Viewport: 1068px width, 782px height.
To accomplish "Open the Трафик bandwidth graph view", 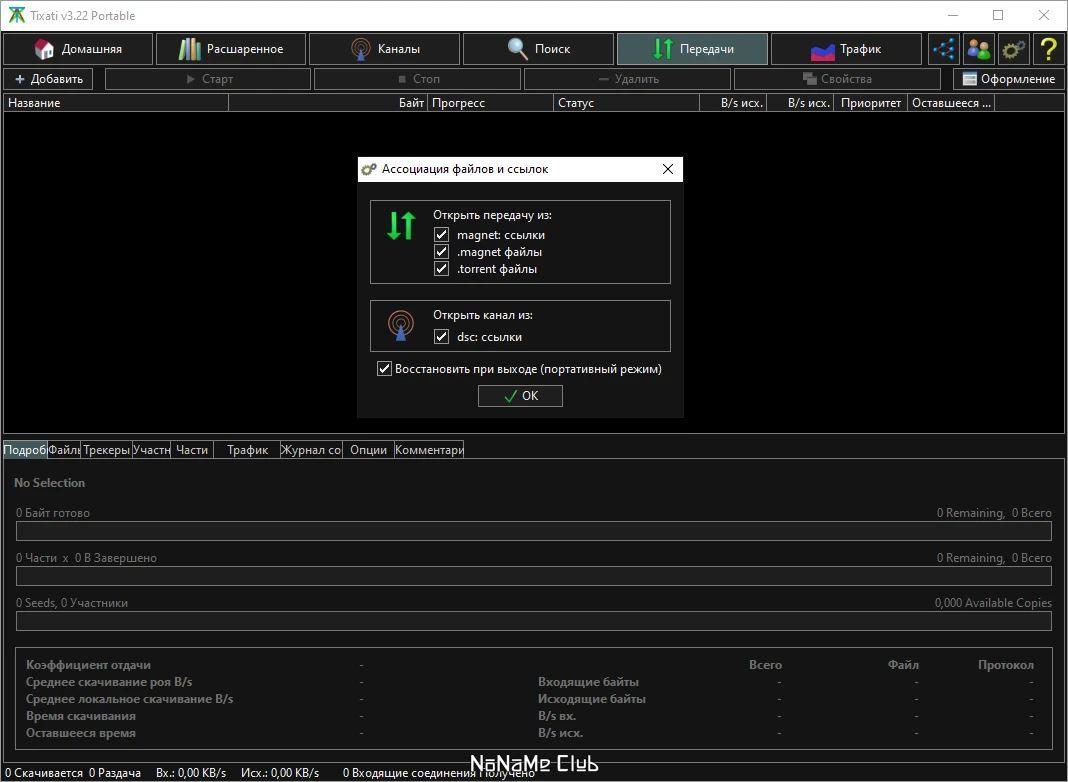I will click(846, 49).
